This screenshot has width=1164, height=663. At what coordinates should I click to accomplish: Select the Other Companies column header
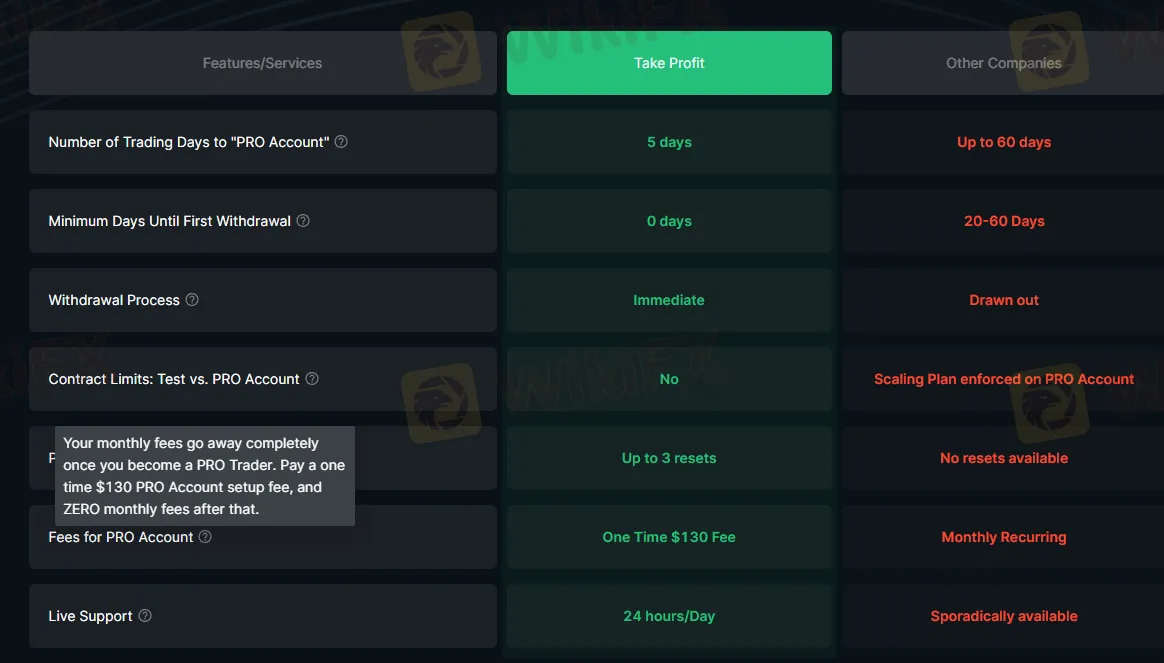pyautogui.click(x=1003, y=63)
